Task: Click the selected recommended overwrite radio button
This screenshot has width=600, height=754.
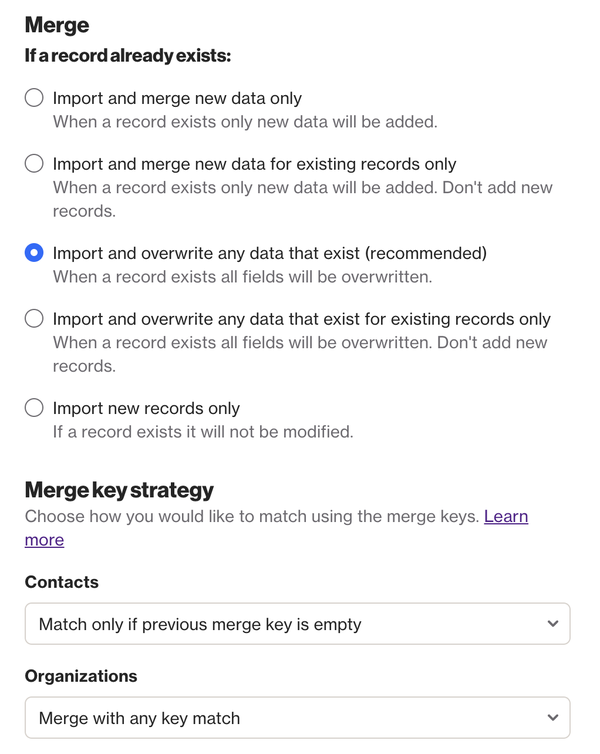Action: tap(34, 253)
